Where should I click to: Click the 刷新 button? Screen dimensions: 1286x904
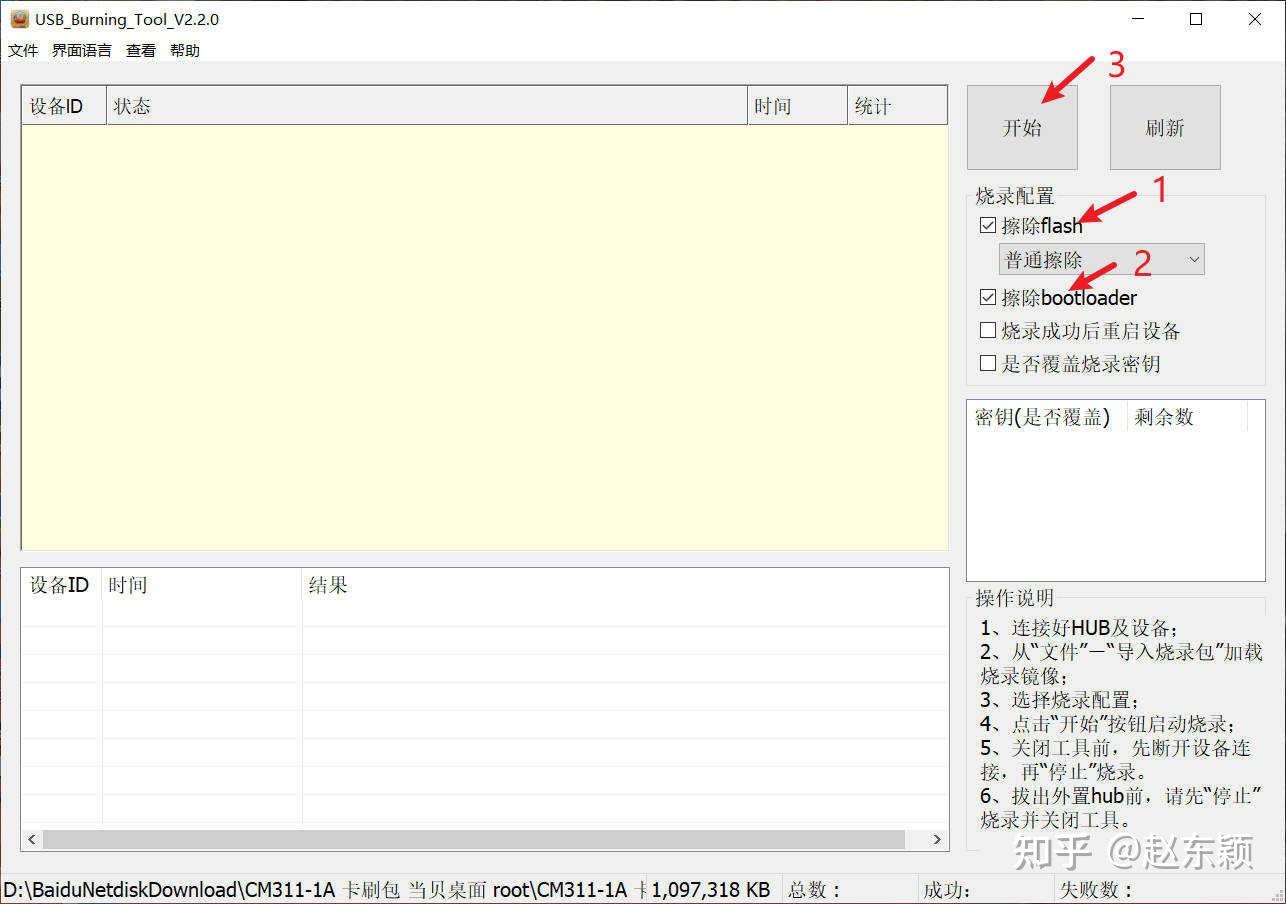click(1165, 127)
